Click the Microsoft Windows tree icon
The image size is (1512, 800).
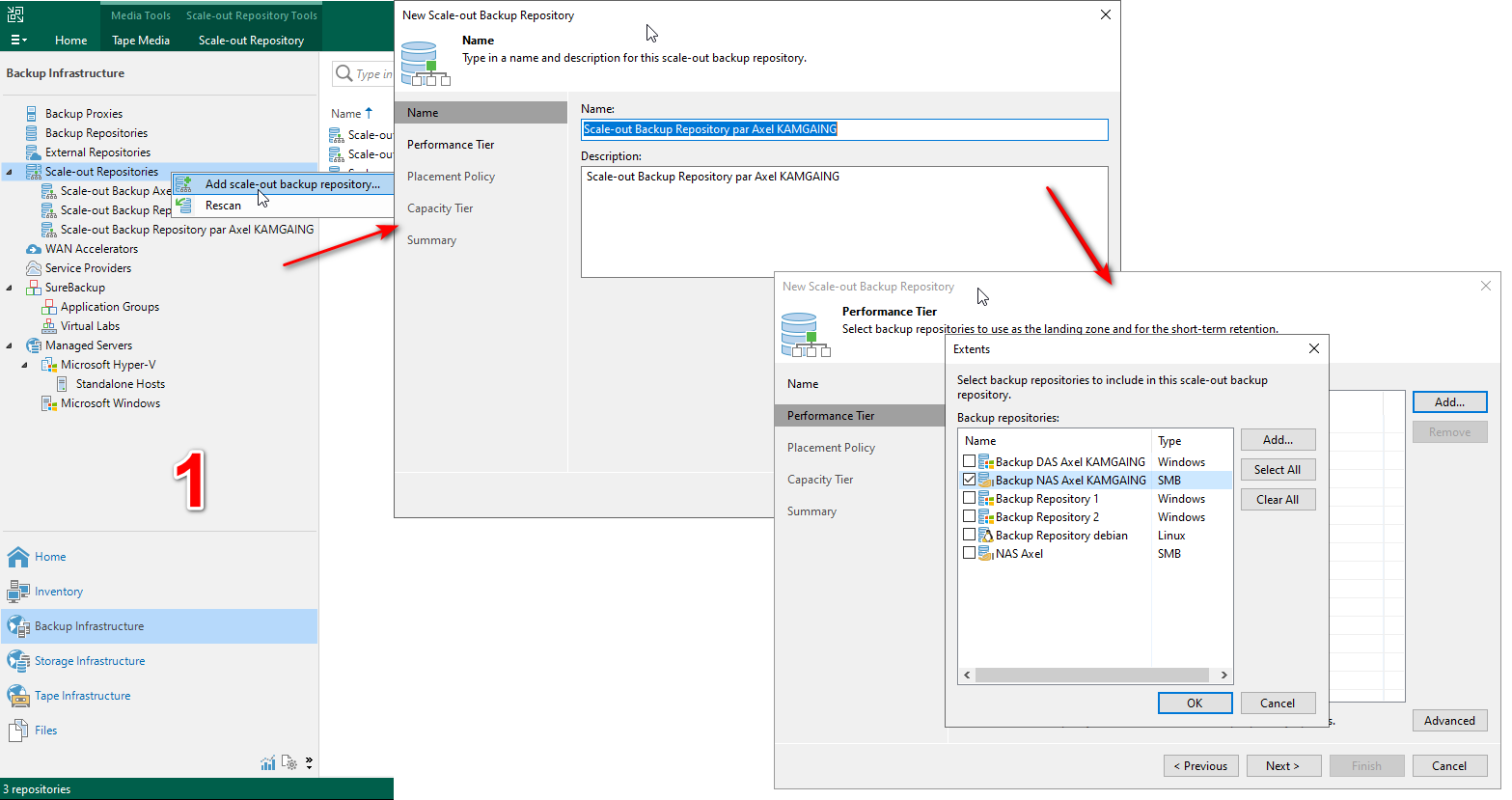(49, 403)
